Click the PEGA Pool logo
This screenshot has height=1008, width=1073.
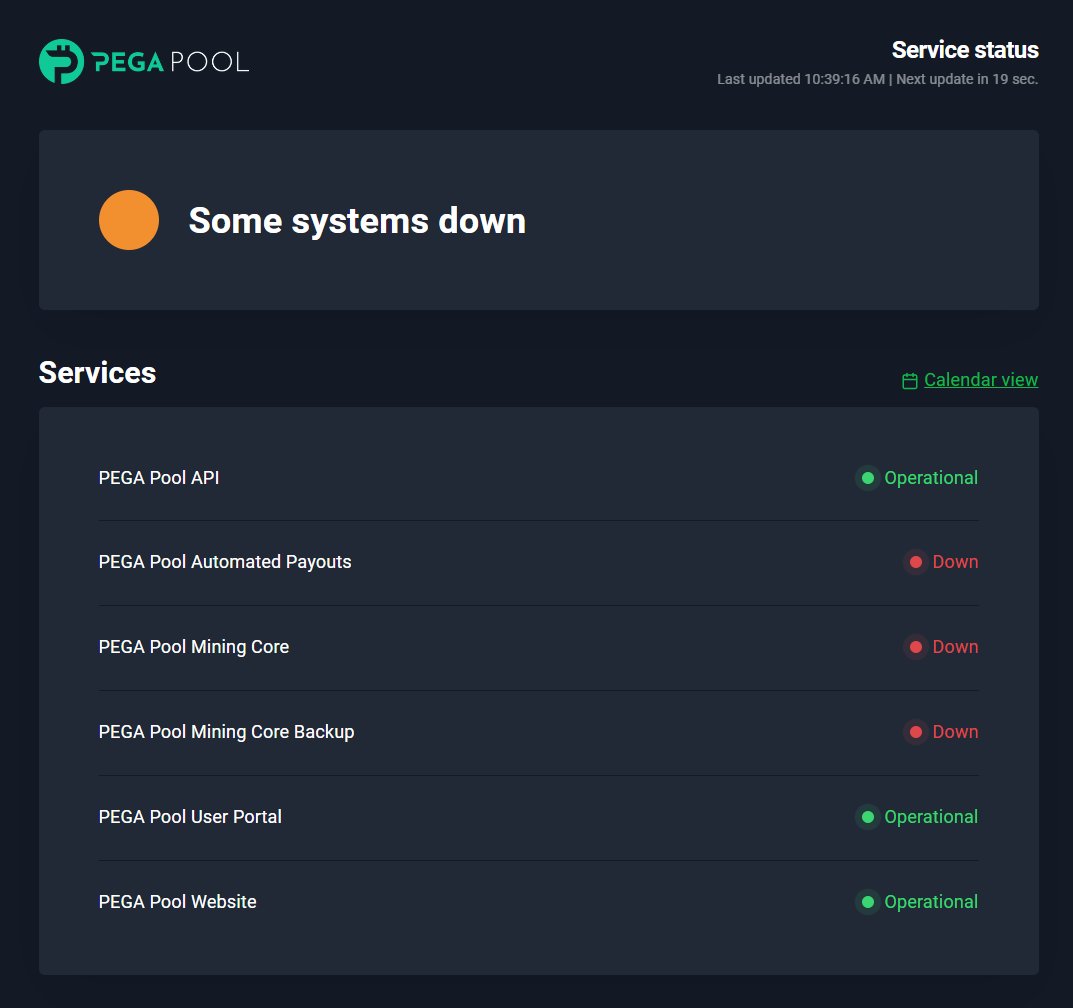144,62
